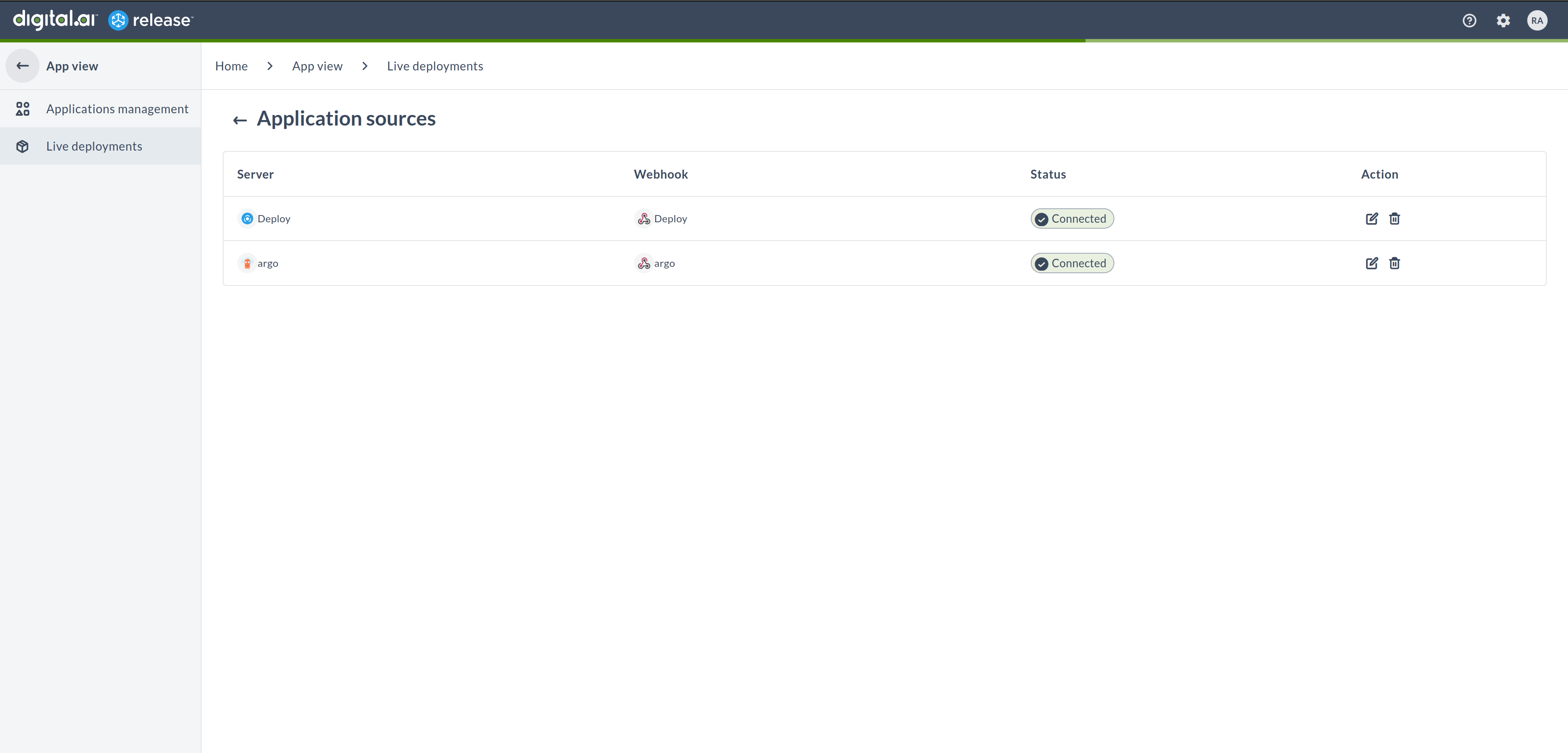This screenshot has width=1568, height=753.
Task: Click the Applications management sidebar icon
Action: coord(22,108)
